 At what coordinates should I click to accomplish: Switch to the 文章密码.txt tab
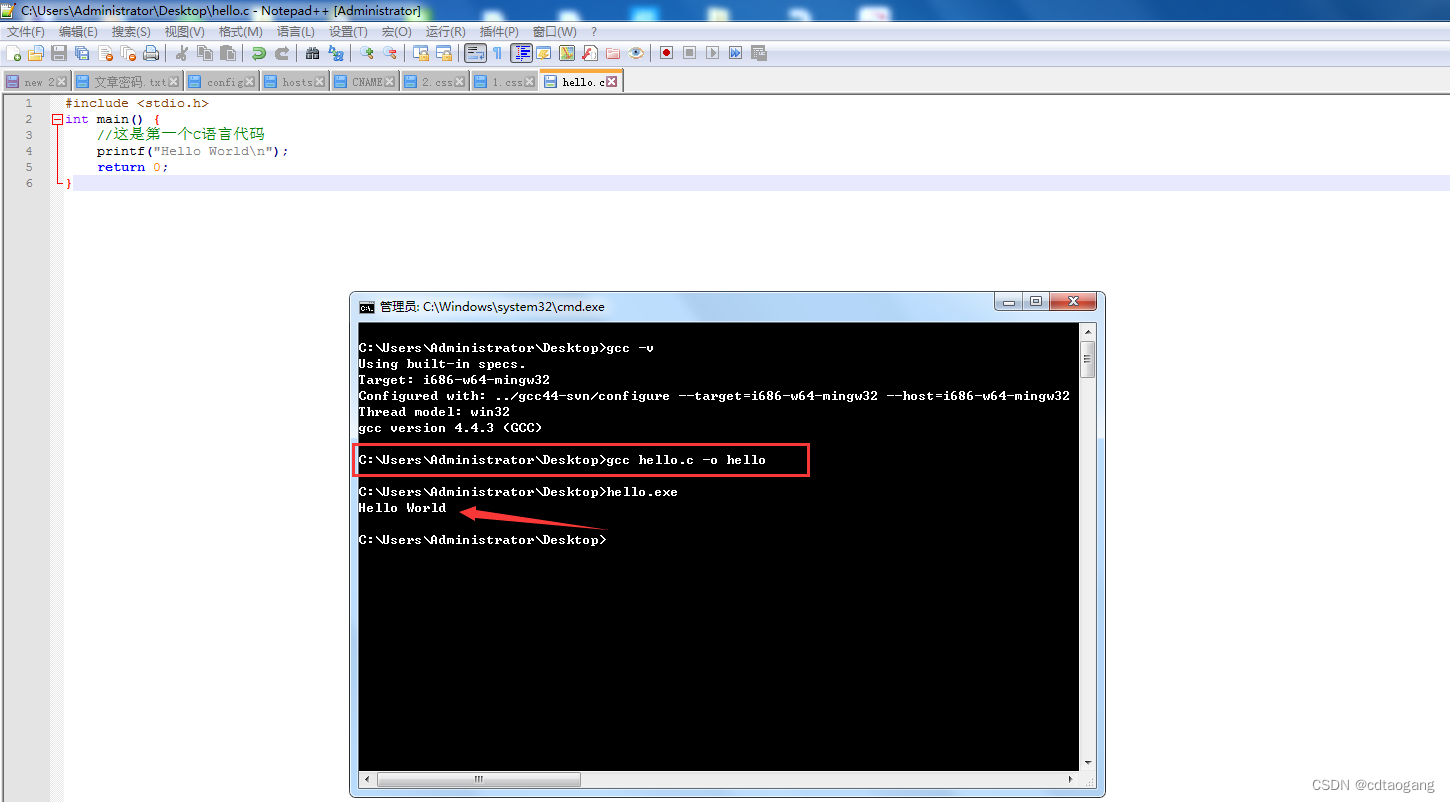pos(127,82)
